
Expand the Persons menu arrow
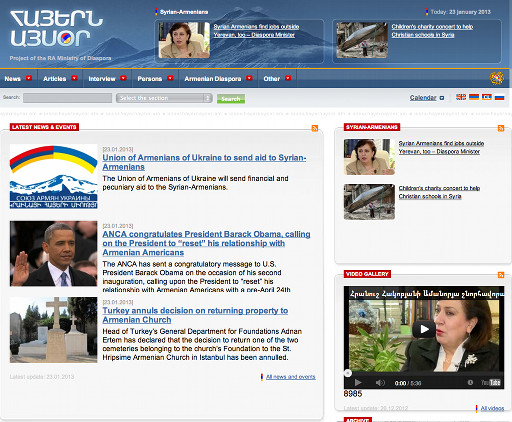[170, 78]
